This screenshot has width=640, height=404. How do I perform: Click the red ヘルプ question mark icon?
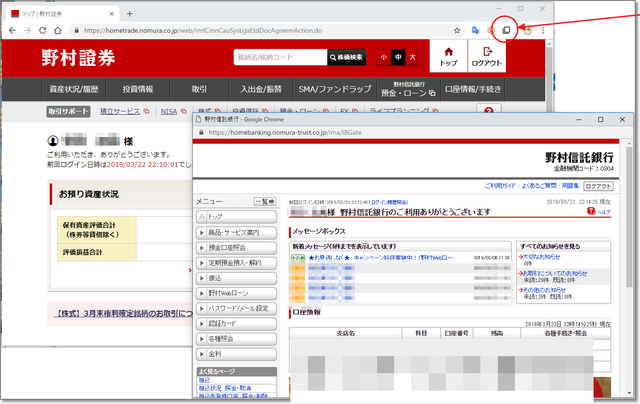590,211
